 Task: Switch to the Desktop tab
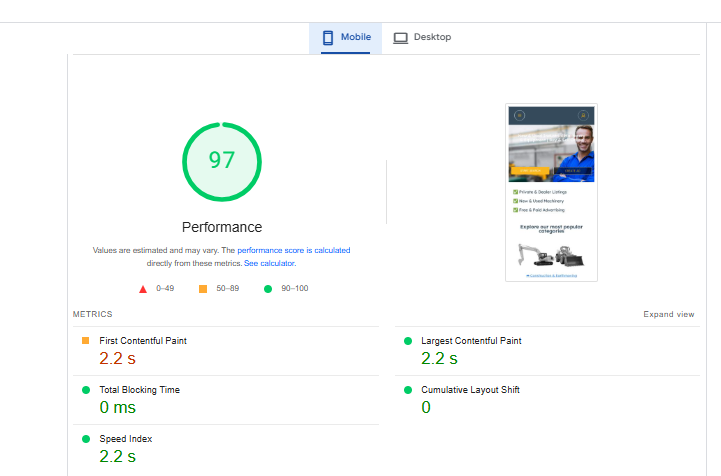point(422,38)
